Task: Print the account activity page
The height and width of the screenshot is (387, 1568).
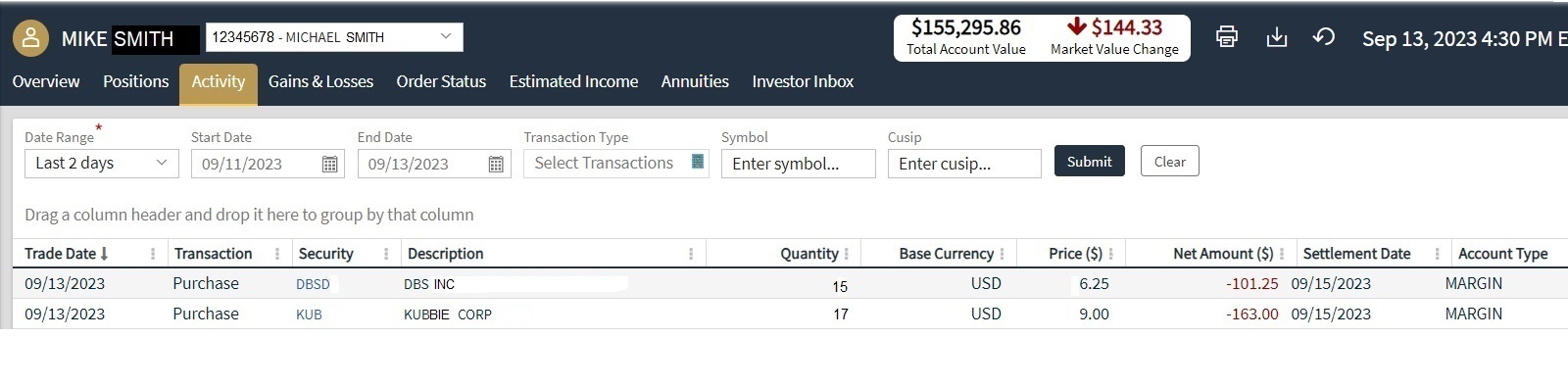Action: (x=1226, y=37)
